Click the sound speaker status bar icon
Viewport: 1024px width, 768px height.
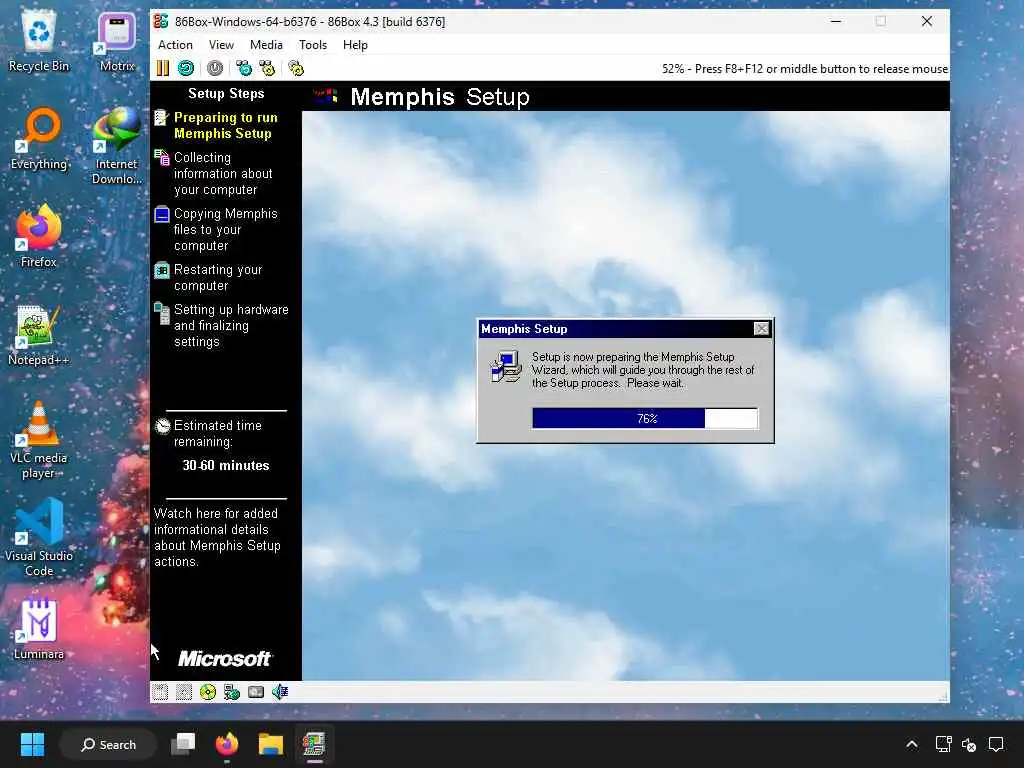[x=280, y=692]
